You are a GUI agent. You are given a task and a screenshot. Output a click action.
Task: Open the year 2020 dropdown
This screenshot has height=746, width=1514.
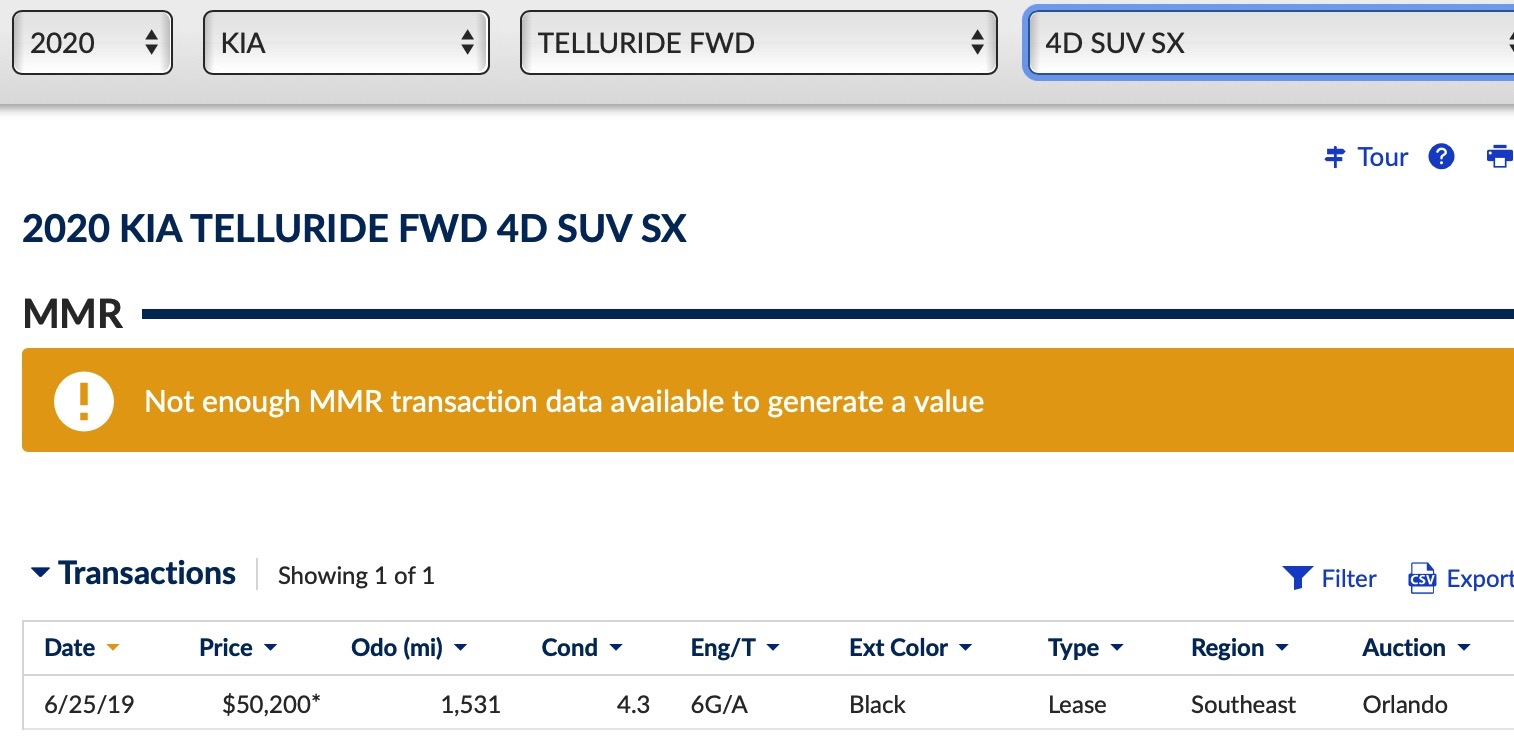(x=92, y=43)
